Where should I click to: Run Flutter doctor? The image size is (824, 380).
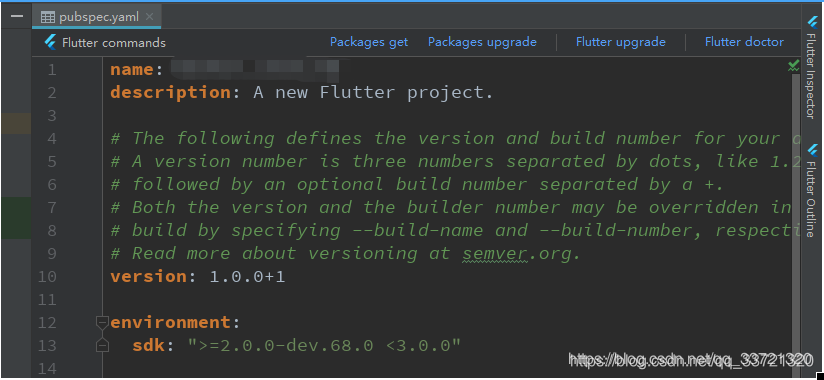tap(744, 42)
